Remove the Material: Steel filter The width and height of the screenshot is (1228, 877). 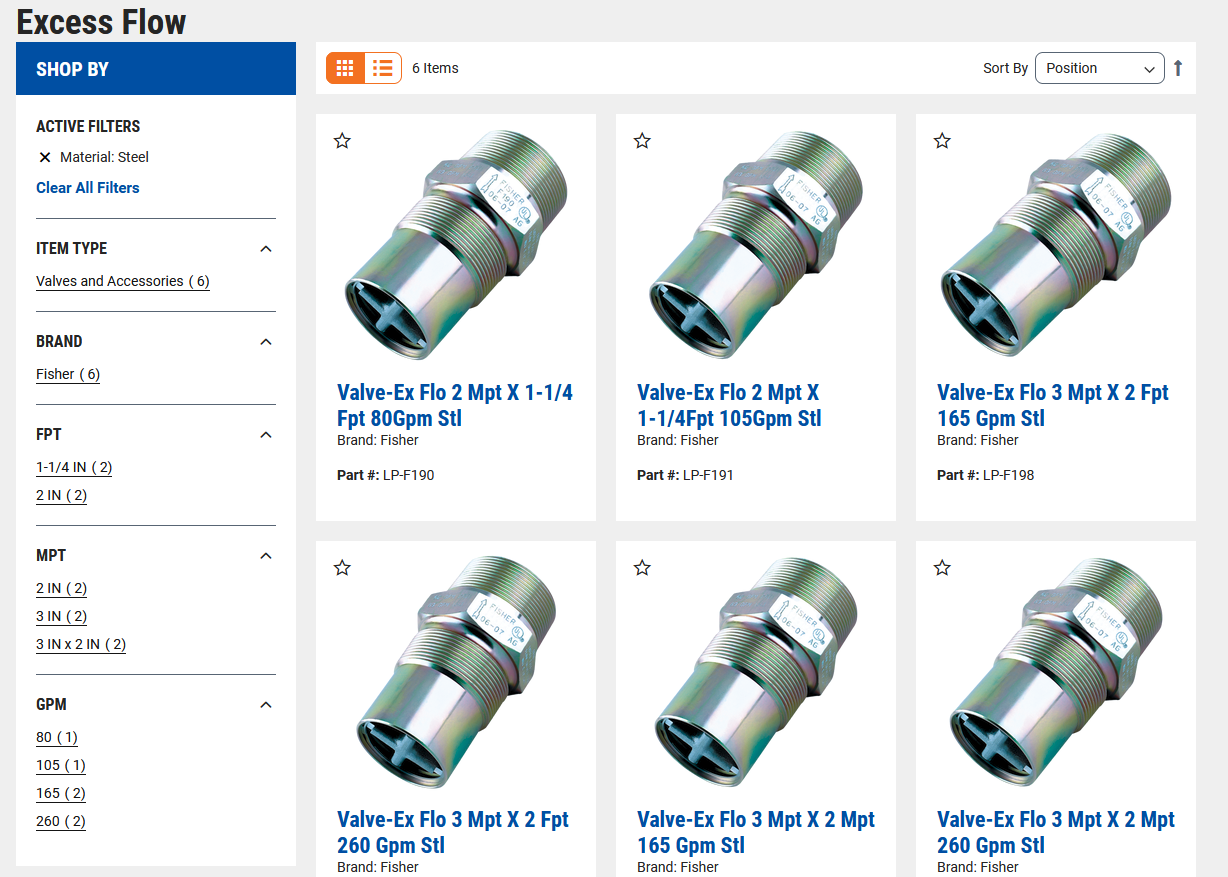click(x=44, y=157)
